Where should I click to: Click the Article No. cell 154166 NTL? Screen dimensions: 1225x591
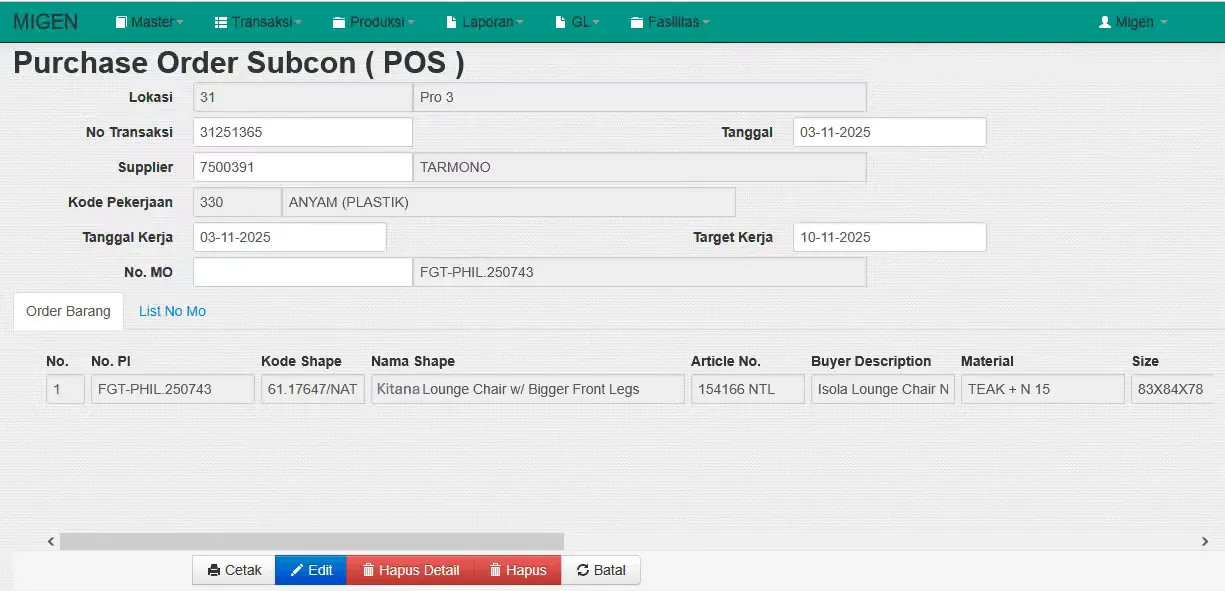click(x=748, y=389)
